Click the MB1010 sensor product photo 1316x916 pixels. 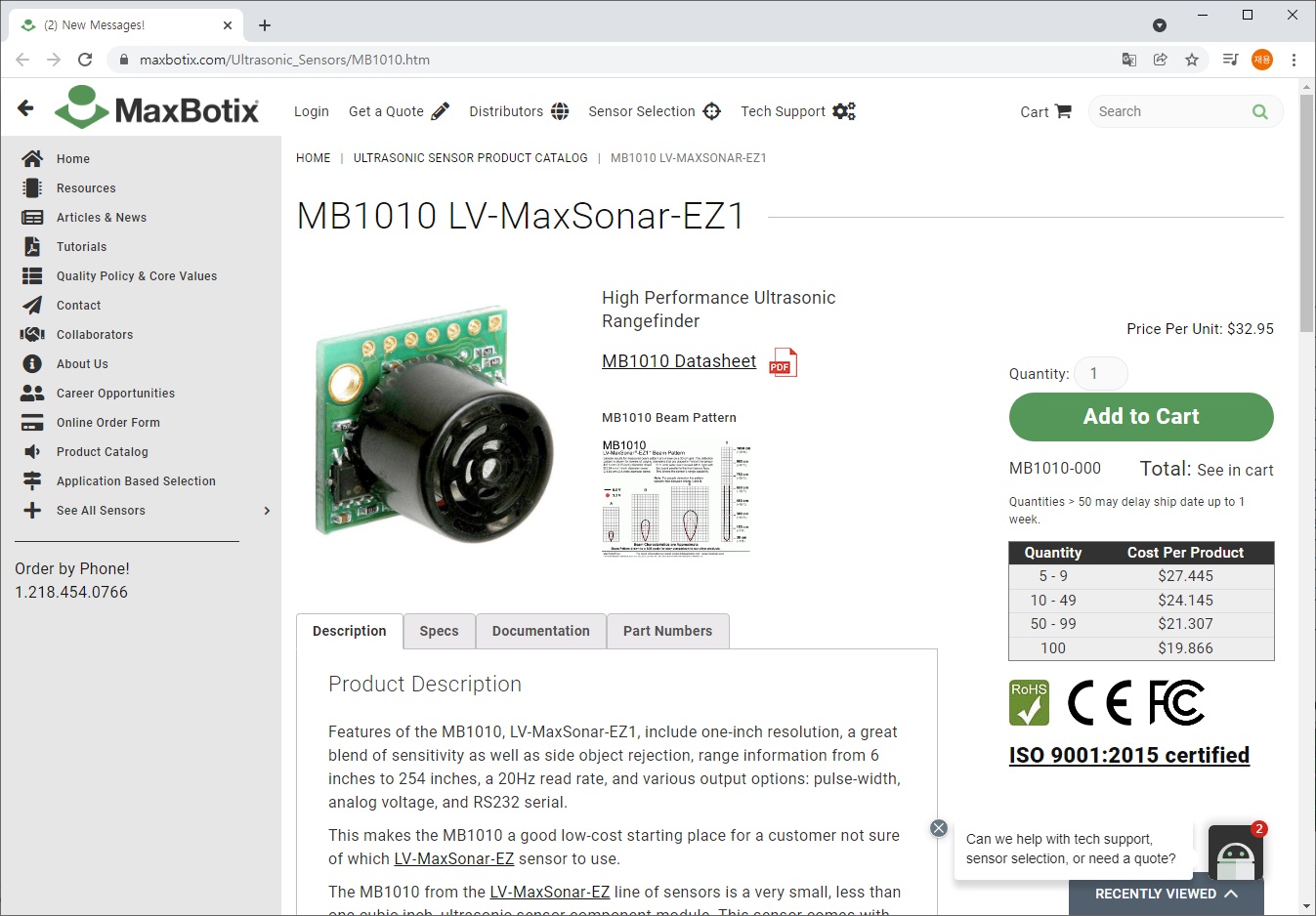(x=435, y=423)
